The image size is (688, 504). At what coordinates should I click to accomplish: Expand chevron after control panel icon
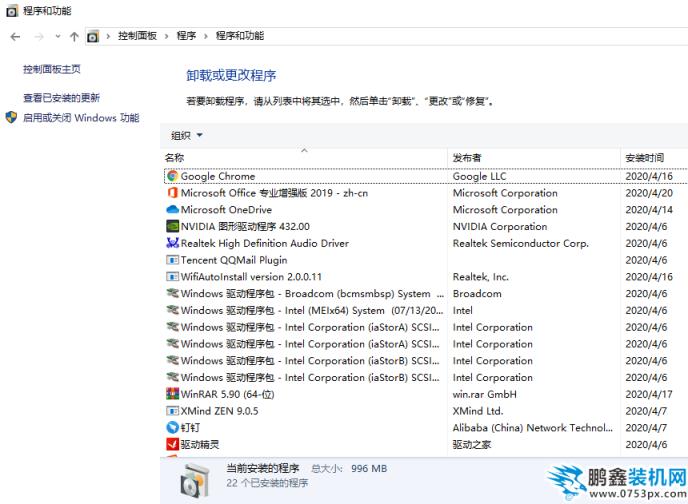108,36
